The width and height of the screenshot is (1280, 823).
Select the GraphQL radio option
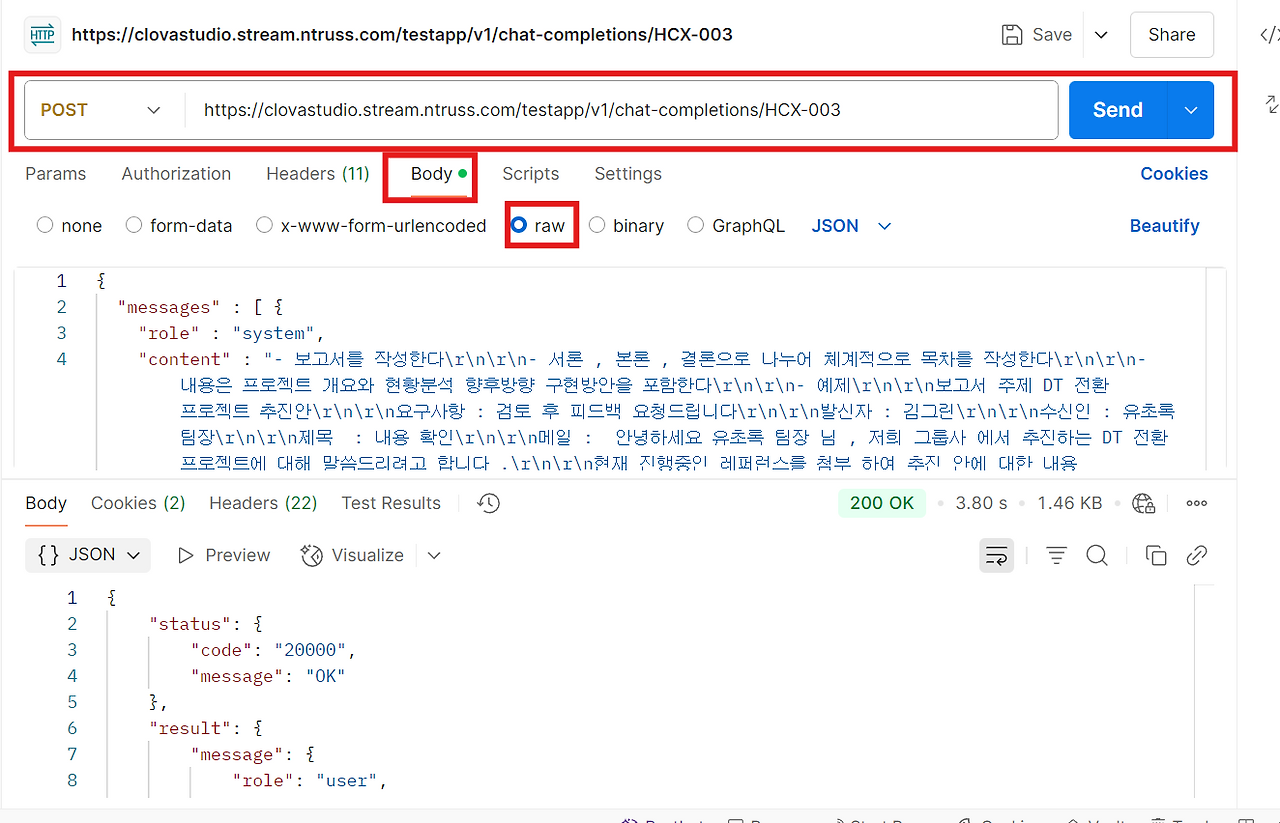696,226
